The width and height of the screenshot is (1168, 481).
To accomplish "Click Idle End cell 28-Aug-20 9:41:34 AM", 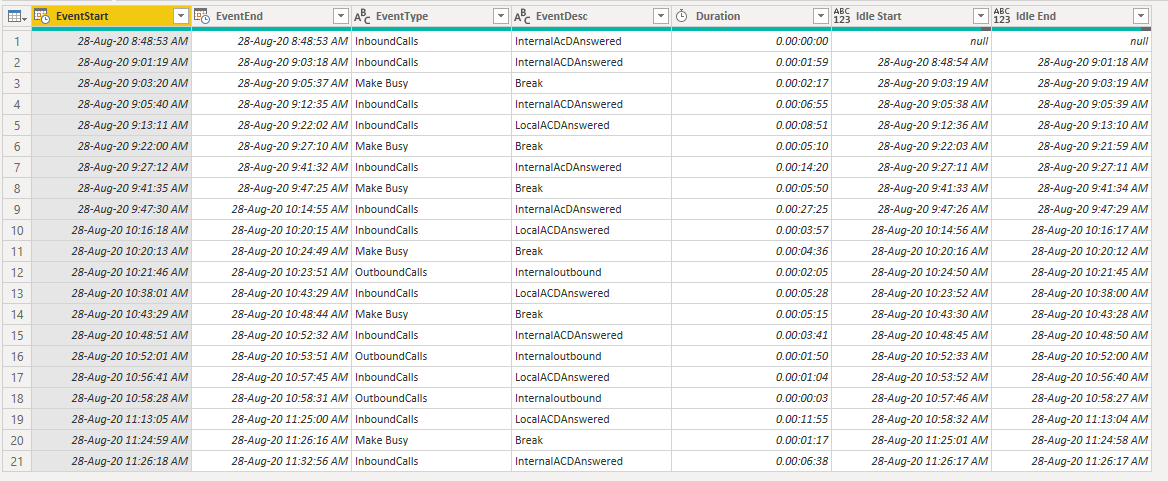I will pyautogui.click(x=1071, y=188).
